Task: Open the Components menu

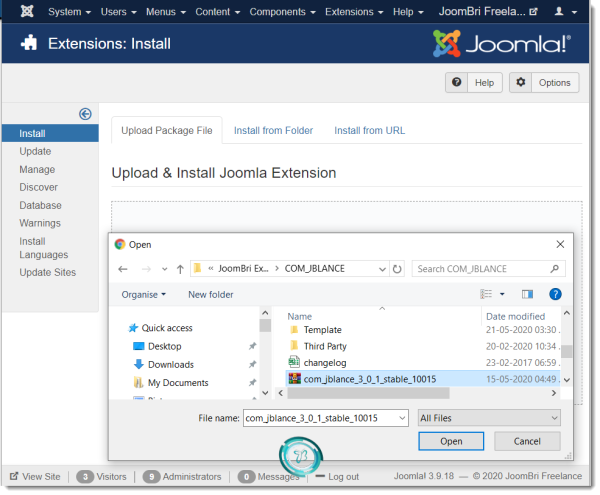Action: tap(283, 12)
